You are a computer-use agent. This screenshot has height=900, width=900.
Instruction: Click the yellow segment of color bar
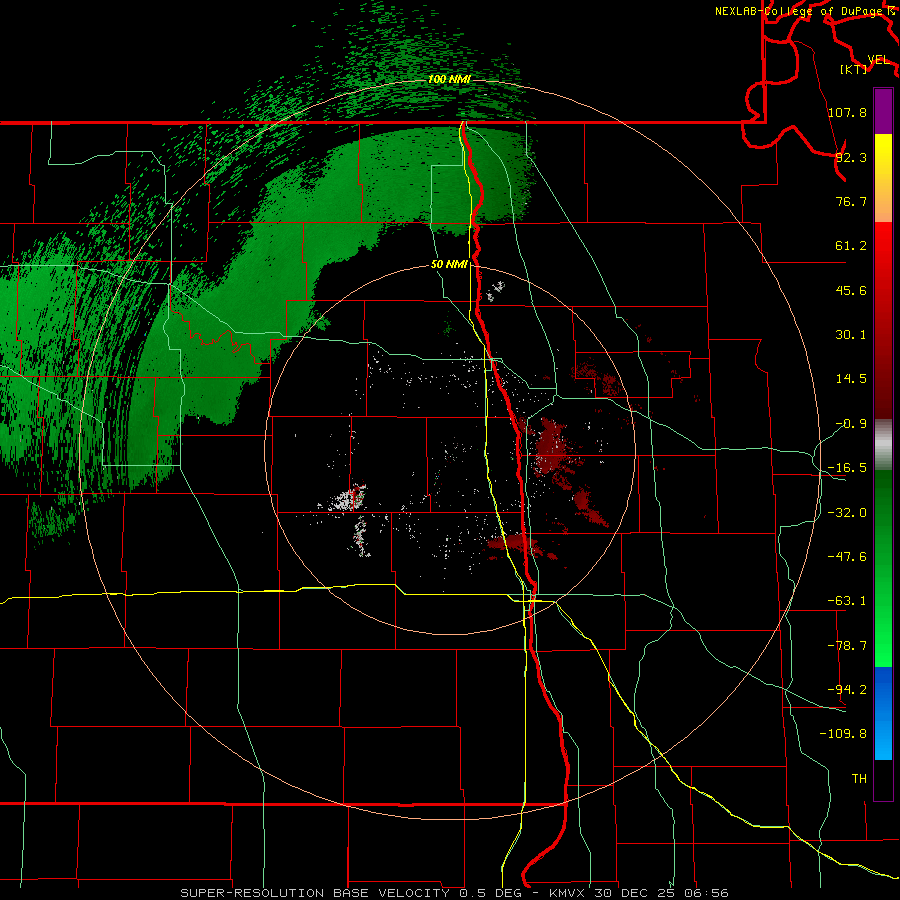tap(883, 178)
